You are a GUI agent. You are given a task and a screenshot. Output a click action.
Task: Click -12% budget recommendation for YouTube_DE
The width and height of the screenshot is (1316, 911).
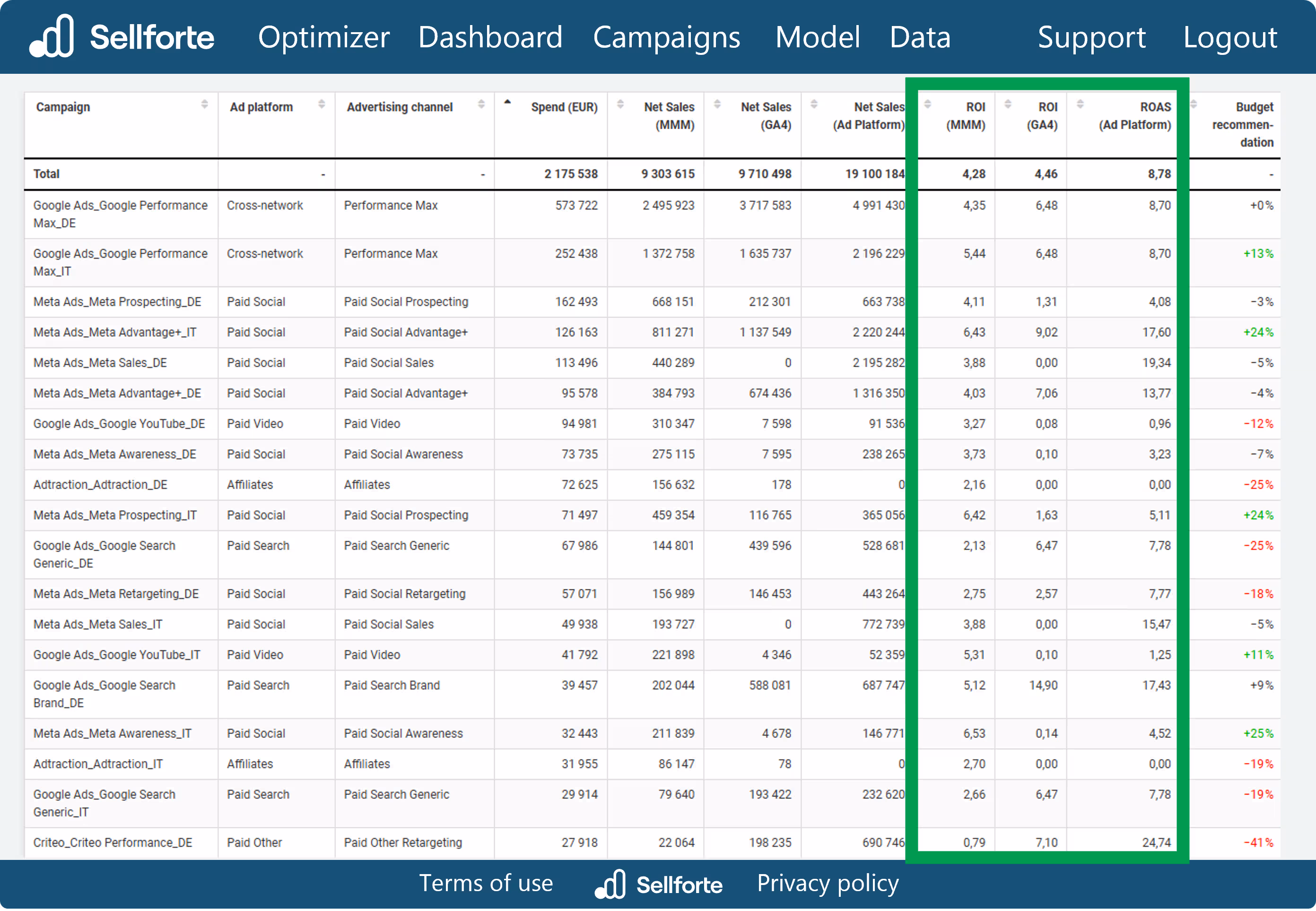click(1258, 424)
